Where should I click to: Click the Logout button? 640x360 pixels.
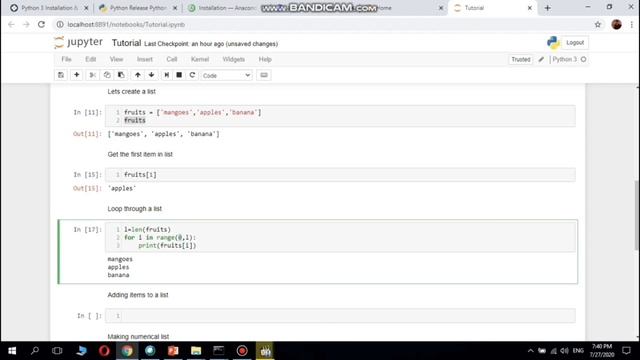(575, 42)
